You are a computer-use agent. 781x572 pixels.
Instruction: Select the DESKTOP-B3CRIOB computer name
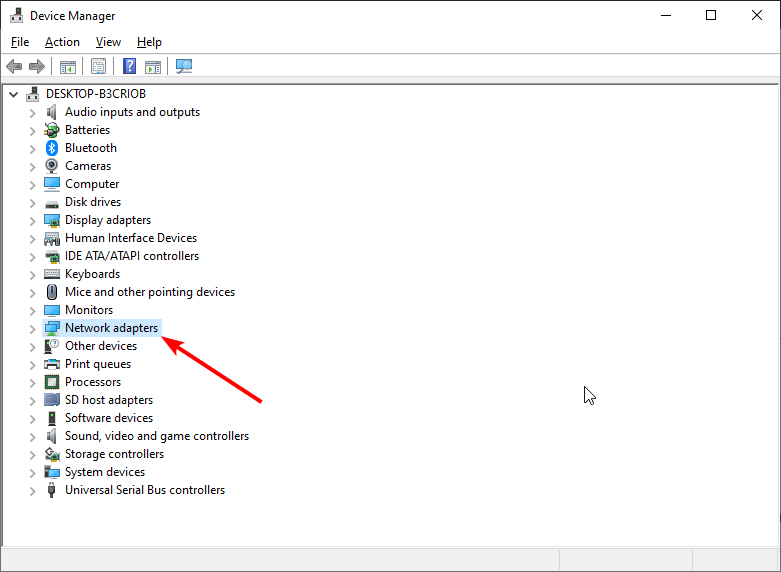(96, 94)
